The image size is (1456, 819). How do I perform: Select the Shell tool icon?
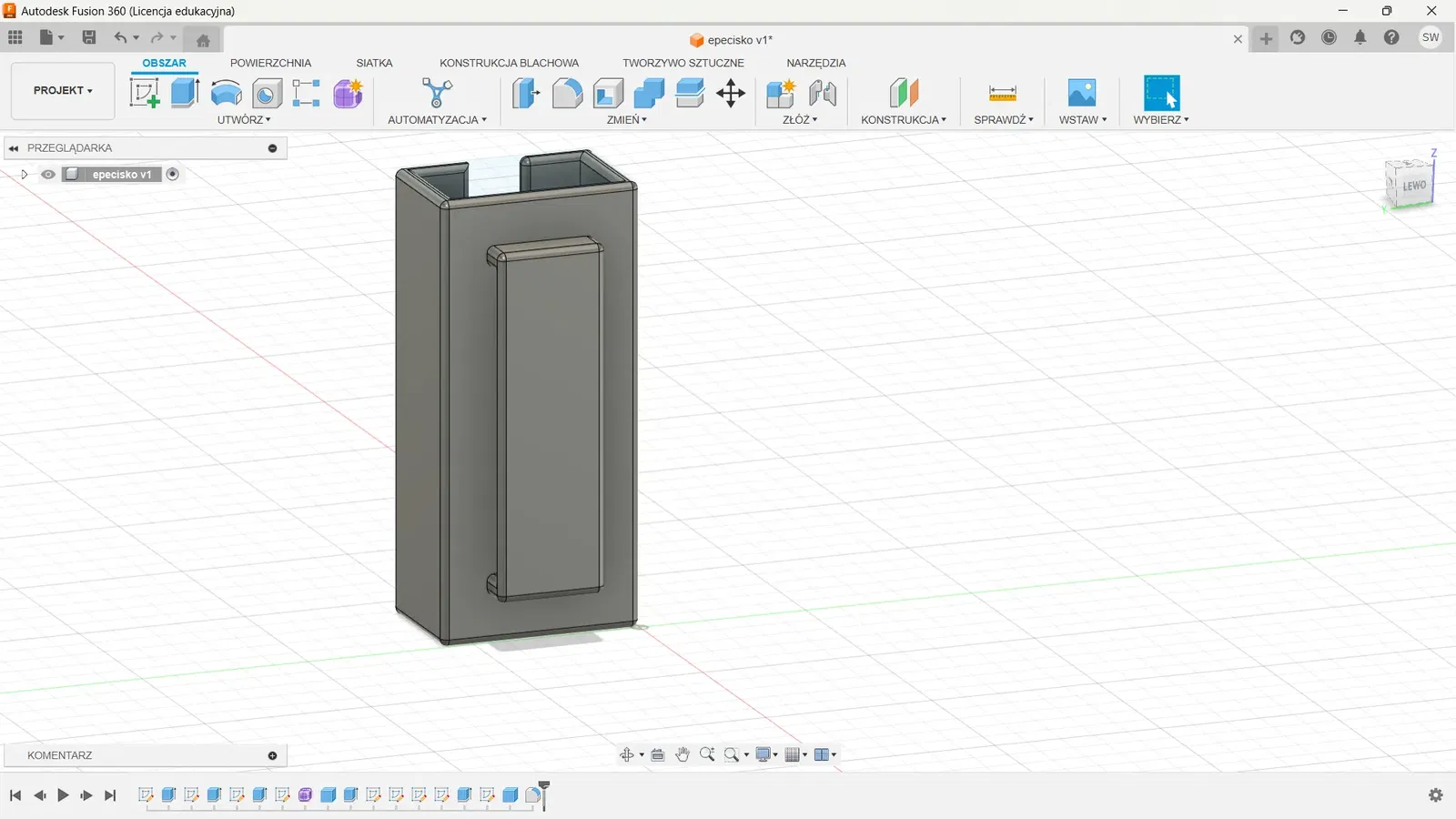608,93
